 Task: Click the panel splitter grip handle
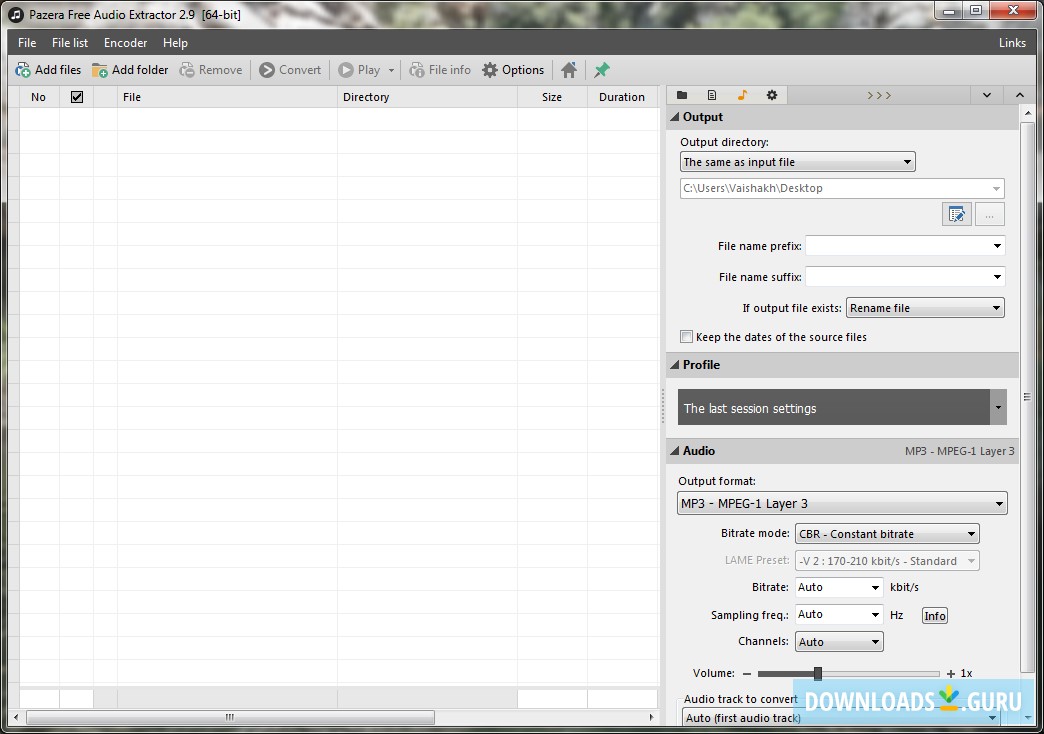663,406
